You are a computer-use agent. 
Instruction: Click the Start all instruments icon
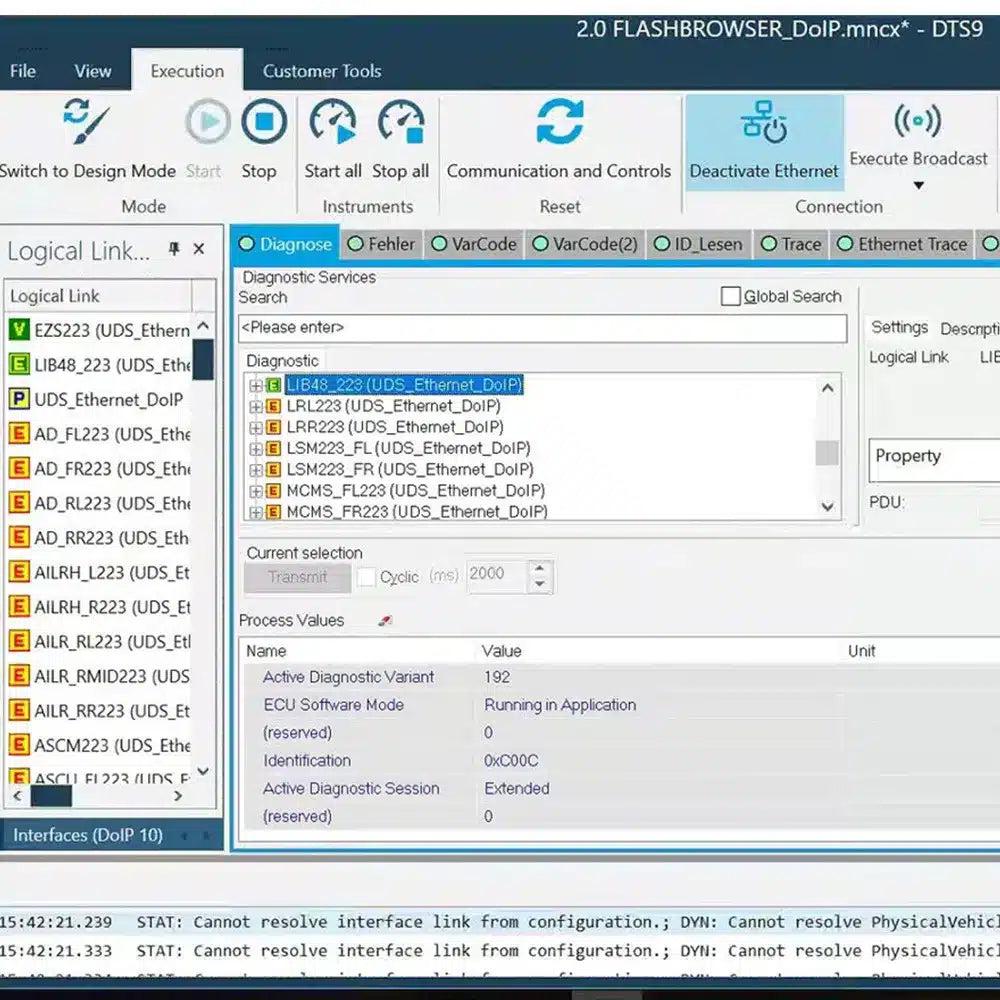(x=332, y=122)
